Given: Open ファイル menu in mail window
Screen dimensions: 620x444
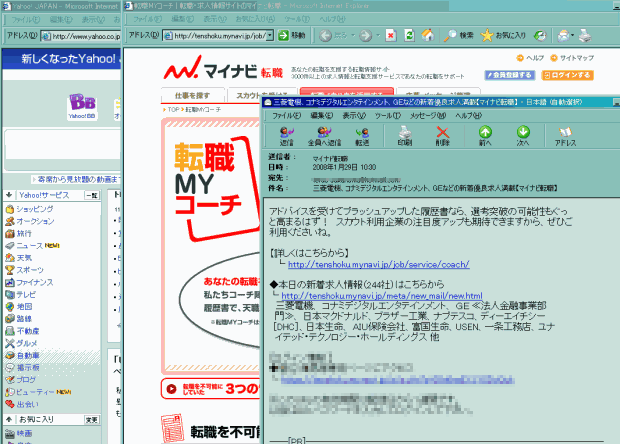Looking at the screenshot, I should [x=287, y=115].
